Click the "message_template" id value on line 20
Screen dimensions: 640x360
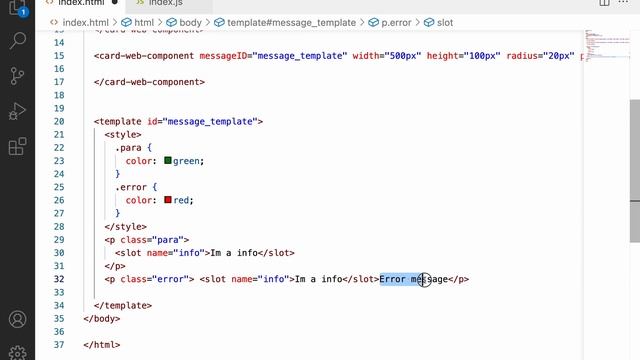210,122
